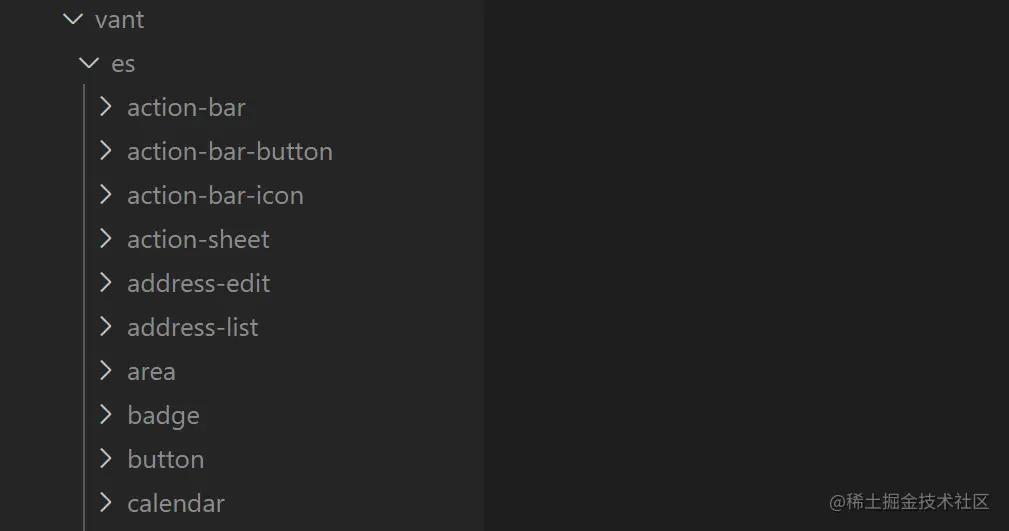Screen dimensions: 1009x531
Task: Expand the action-bar-icon folder arrow
Action: (106, 195)
